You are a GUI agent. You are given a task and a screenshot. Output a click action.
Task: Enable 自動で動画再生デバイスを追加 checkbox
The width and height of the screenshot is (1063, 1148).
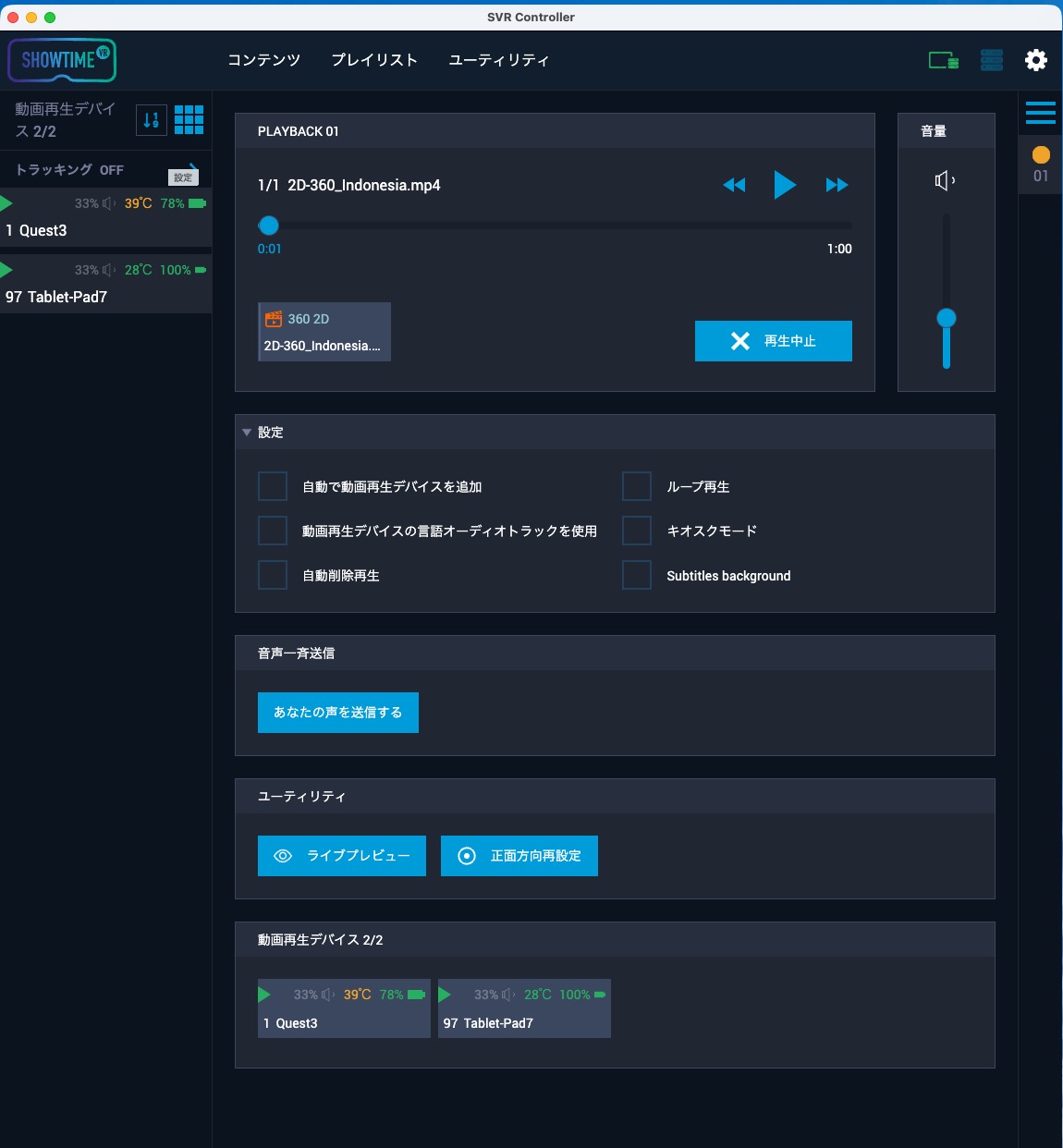click(273, 486)
